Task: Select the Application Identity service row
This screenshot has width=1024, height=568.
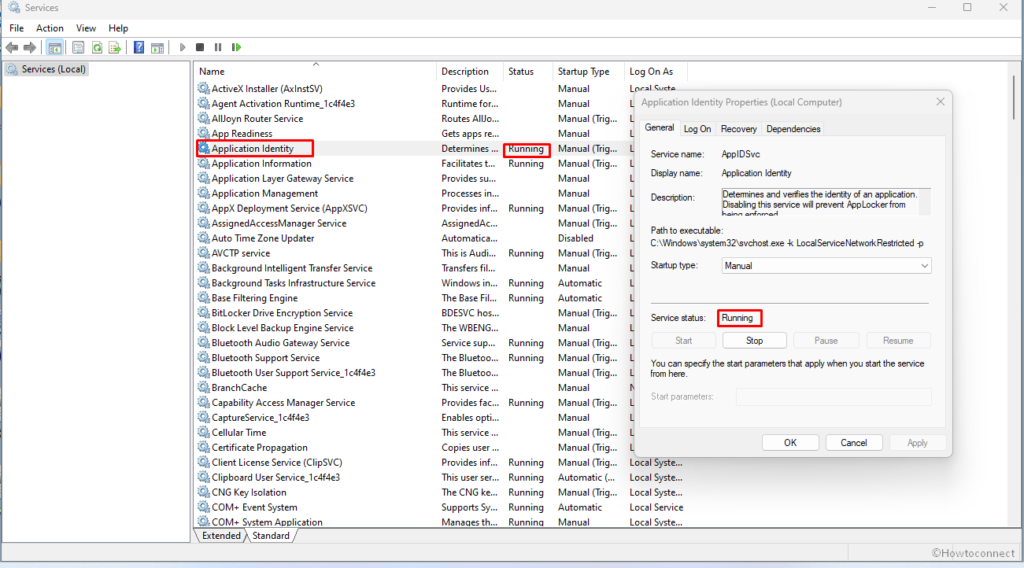Action: [413, 148]
